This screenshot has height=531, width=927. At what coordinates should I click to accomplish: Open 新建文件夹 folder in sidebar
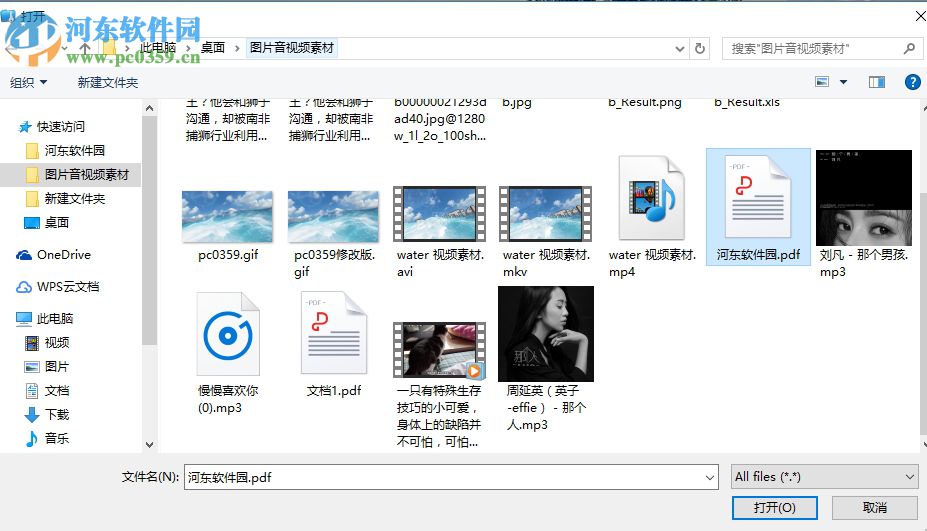point(74,199)
